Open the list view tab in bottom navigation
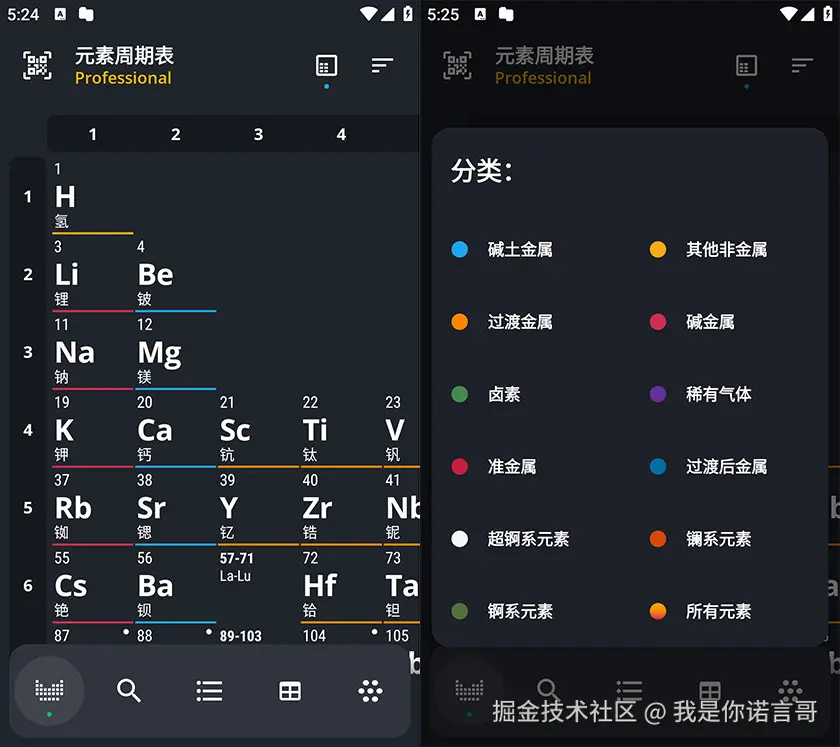The width and height of the screenshot is (840, 747). tap(209, 691)
